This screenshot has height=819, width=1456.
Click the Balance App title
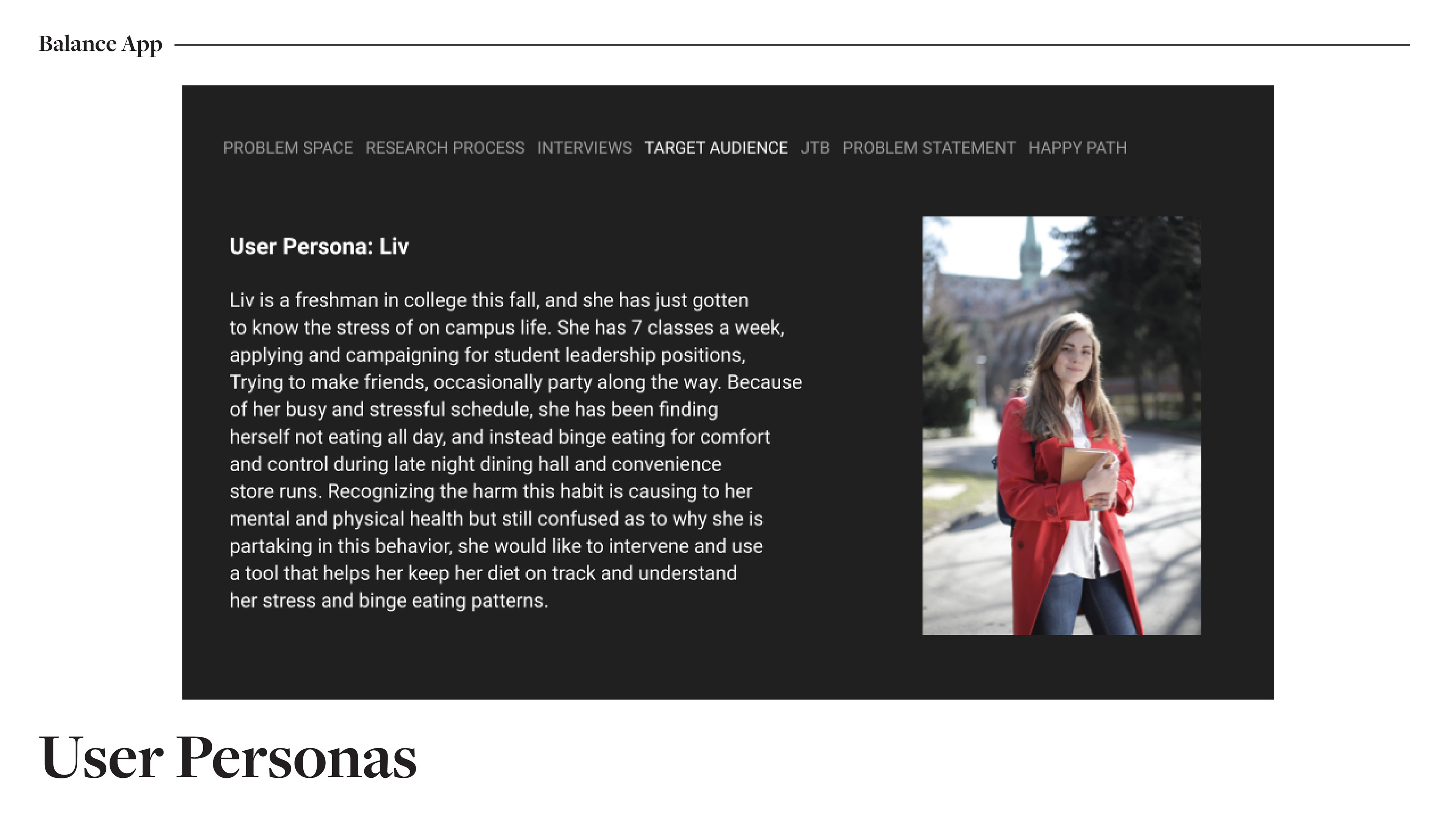click(100, 45)
